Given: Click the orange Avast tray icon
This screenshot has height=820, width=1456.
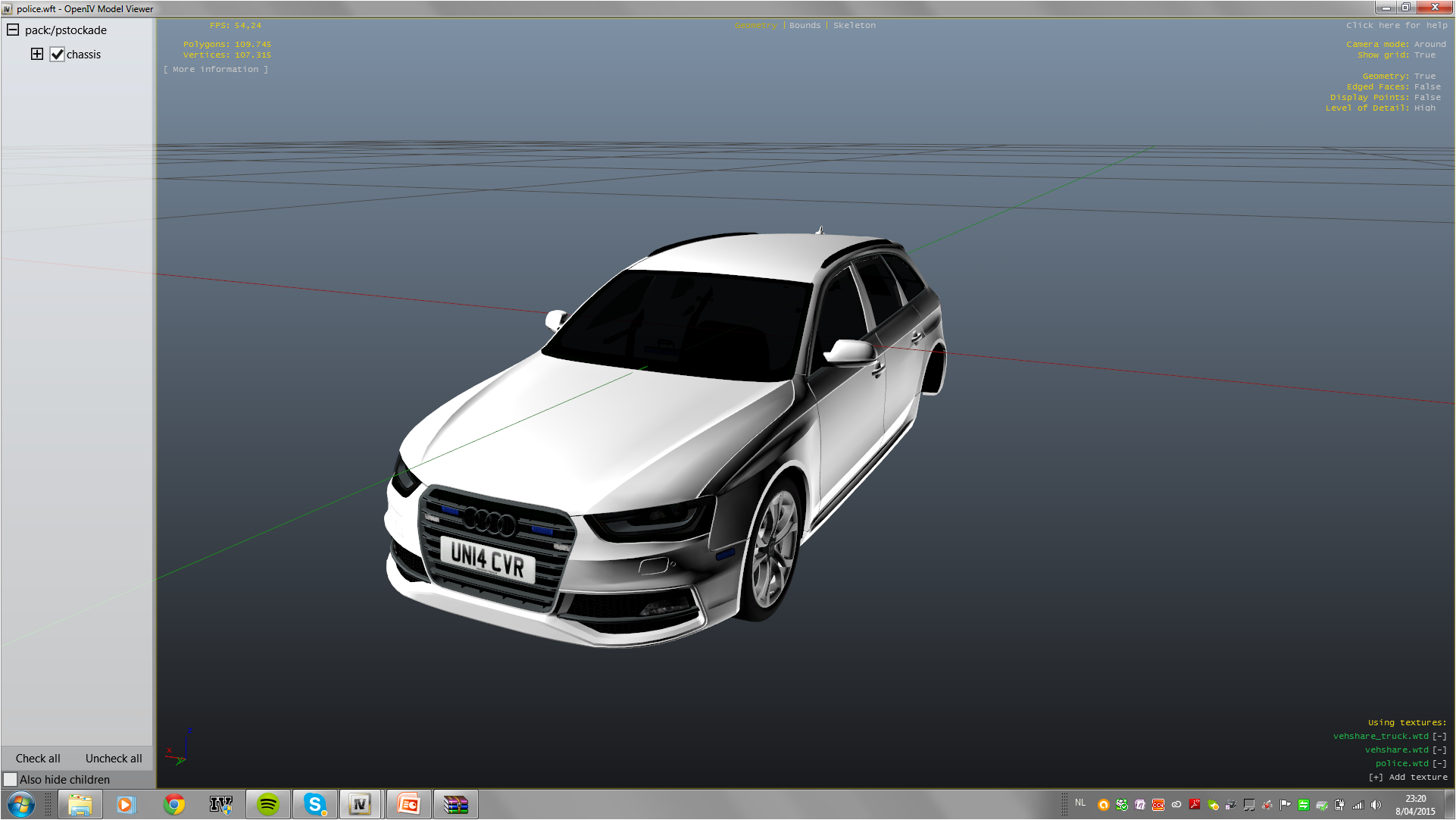Looking at the screenshot, I should click(1104, 805).
